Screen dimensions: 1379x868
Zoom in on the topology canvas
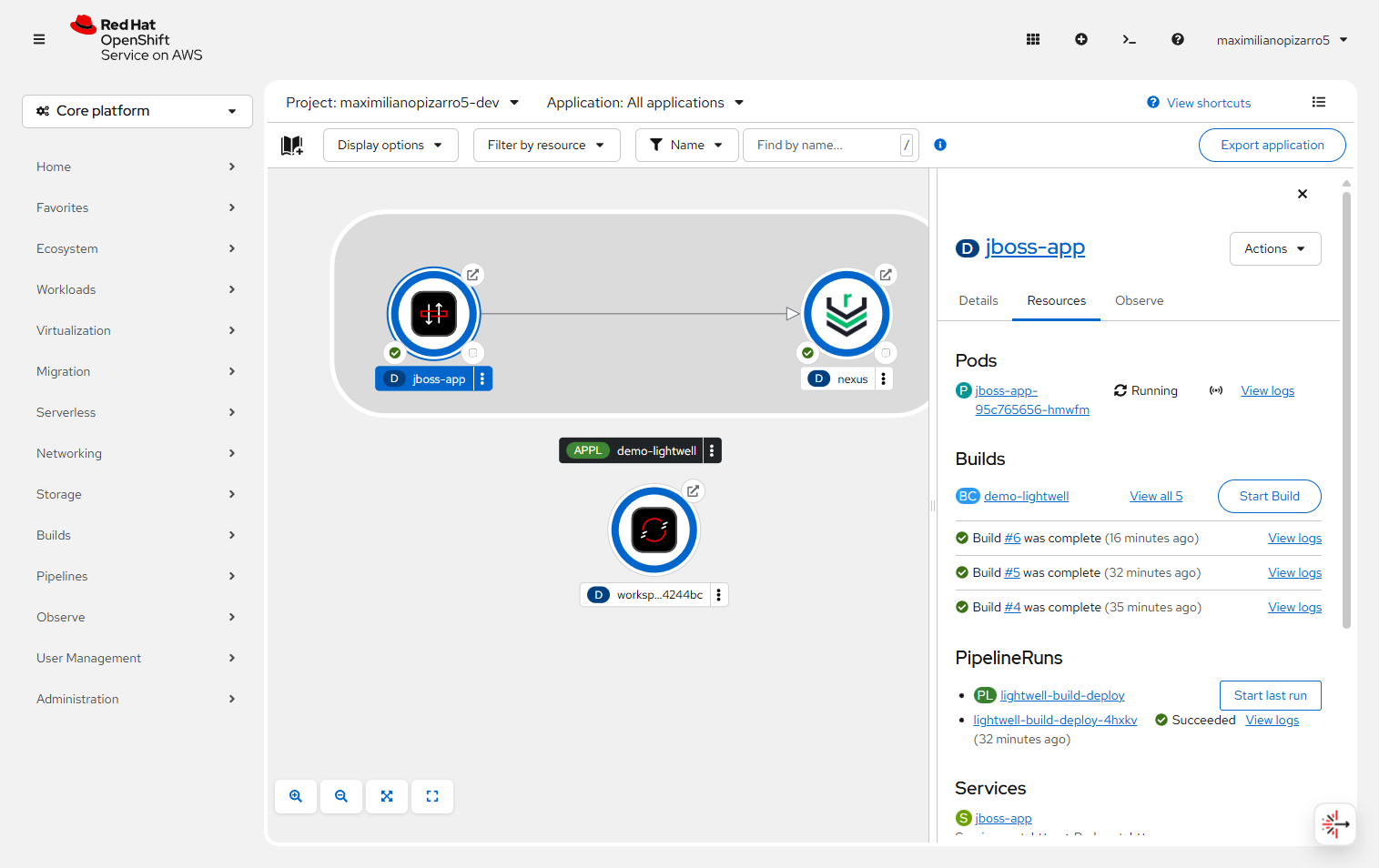pos(296,796)
